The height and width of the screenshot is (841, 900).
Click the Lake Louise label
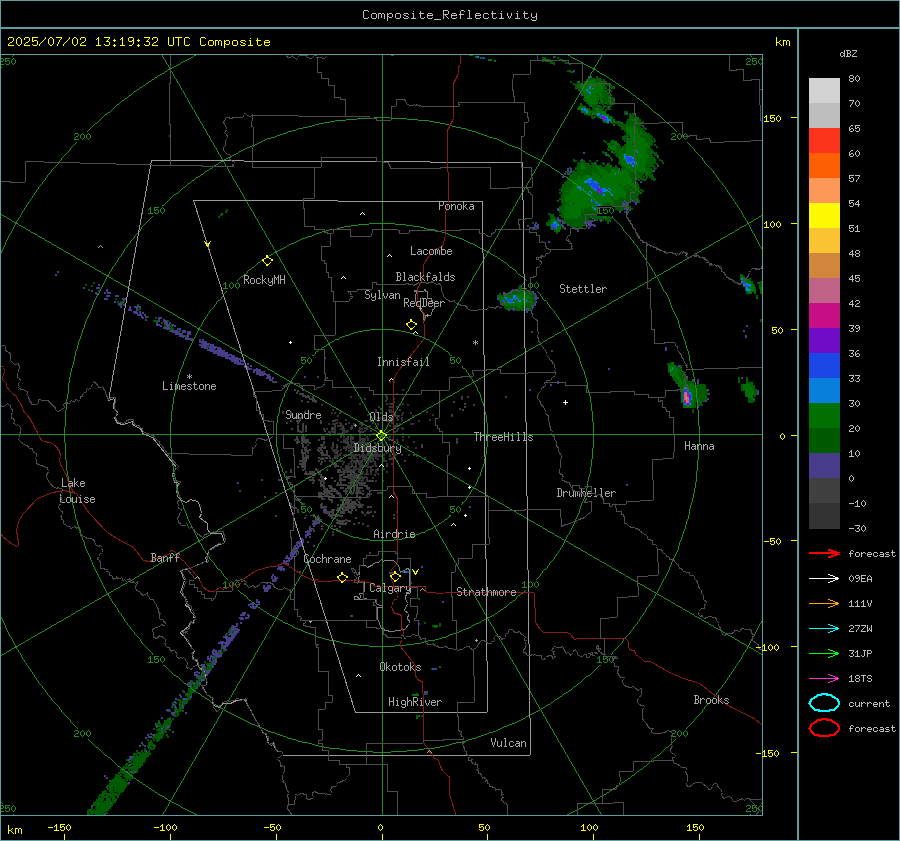pyautogui.click(x=77, y=491)
